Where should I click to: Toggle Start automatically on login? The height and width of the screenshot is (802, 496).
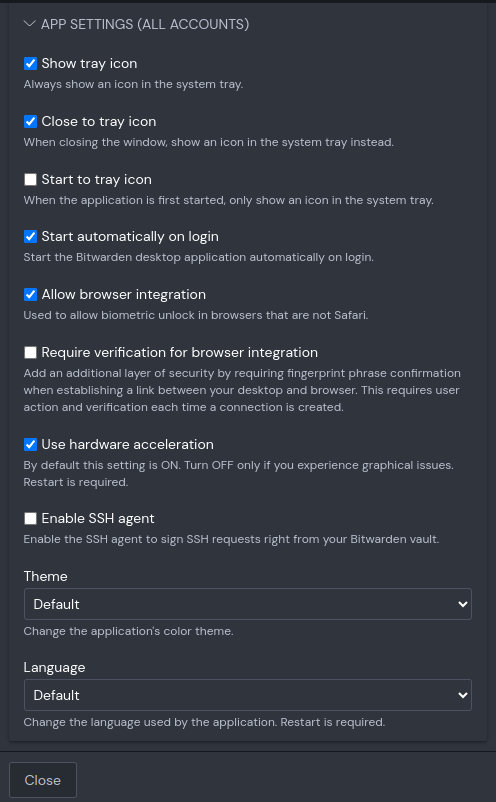point(31,236)
